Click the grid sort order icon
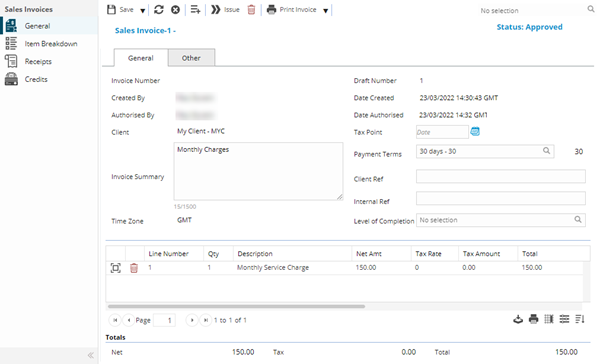Screen dimensions: 600x364 (580, 319)
